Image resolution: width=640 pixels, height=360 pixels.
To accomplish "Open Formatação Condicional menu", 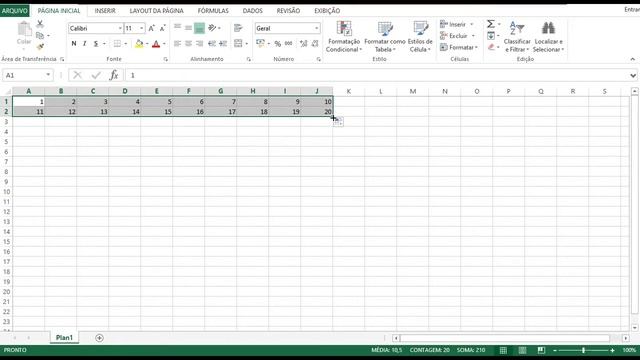I will [x=344, y=37].
